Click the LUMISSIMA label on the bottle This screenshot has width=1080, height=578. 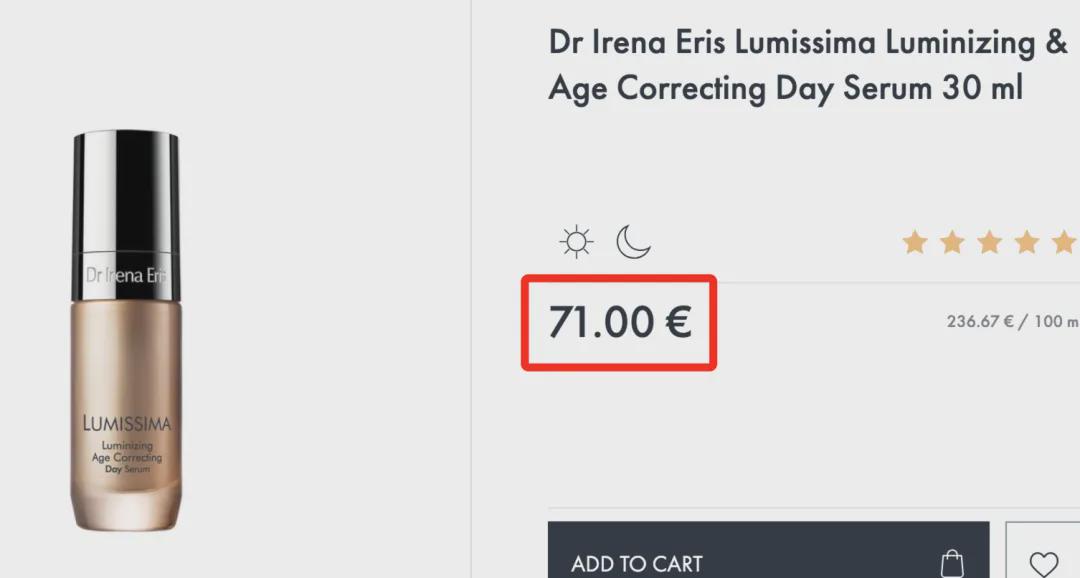[x=127, y=423]
